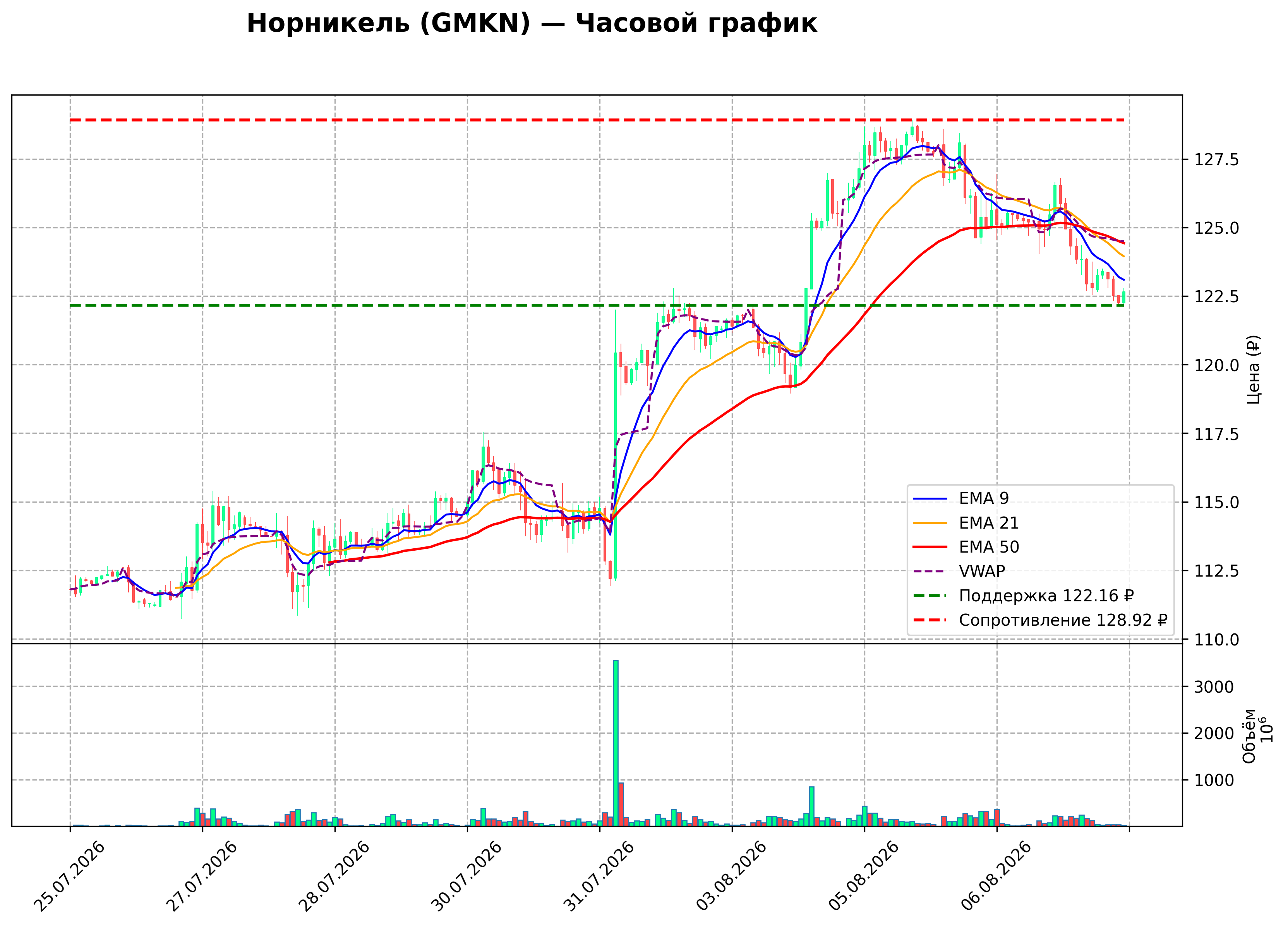This screenshot has height=926, width=1288.
Task: Click the blue EMA 9 legend line sample
Action: [x=930, y=498]
